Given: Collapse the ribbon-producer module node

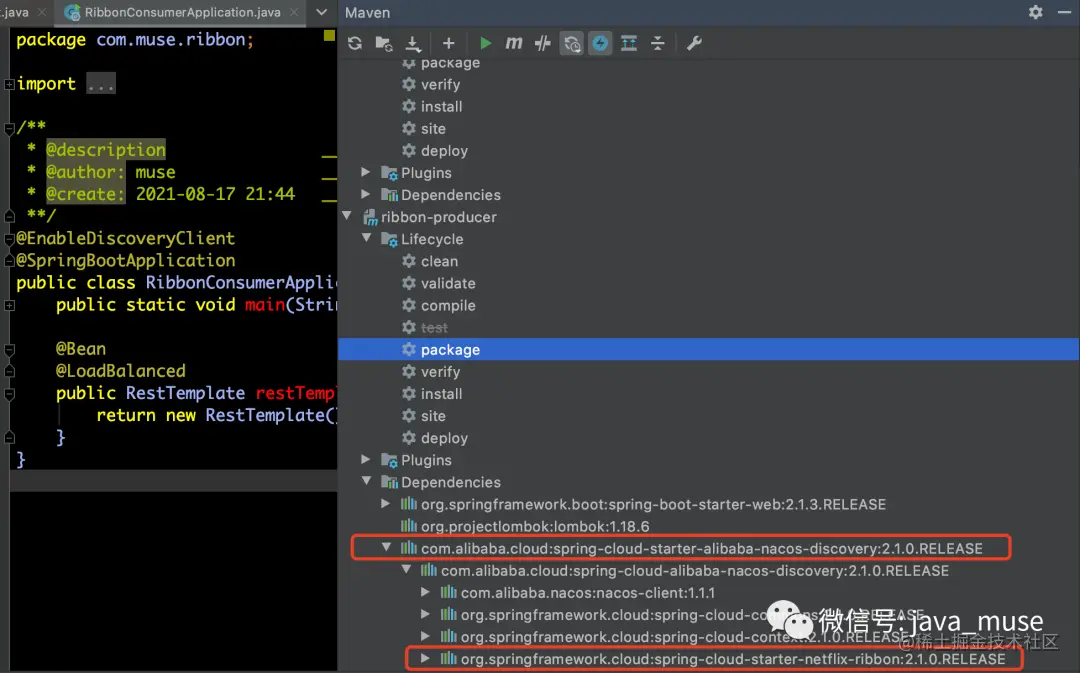Looking at the screenshot, I should coord(347,216).
